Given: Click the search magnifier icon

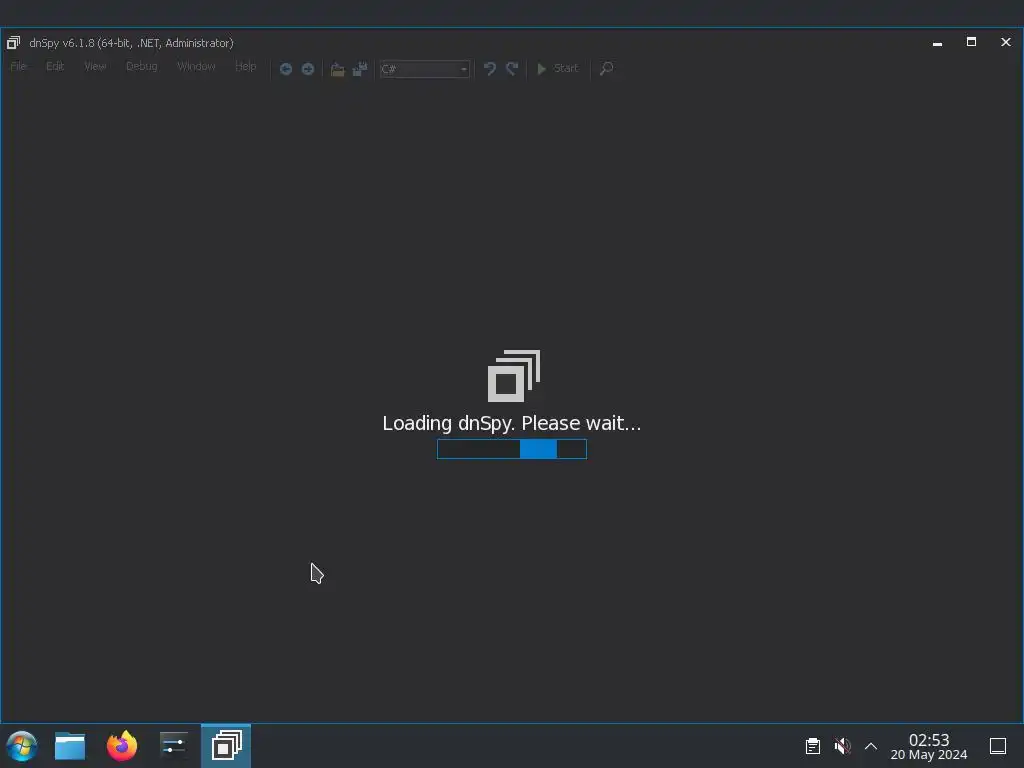Looking at the screenshot, I should tap(607, 69).
